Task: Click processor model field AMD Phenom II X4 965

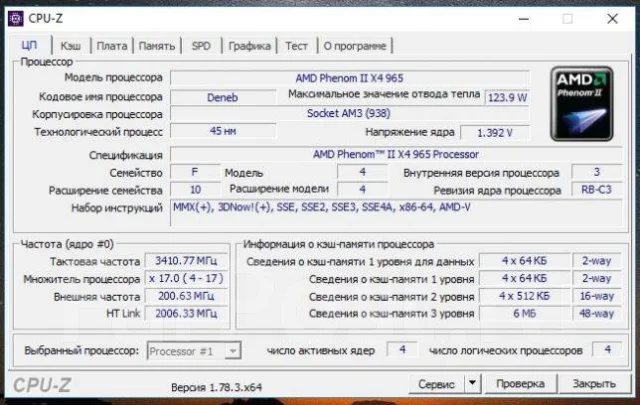Action: click(x=350, y=78)
